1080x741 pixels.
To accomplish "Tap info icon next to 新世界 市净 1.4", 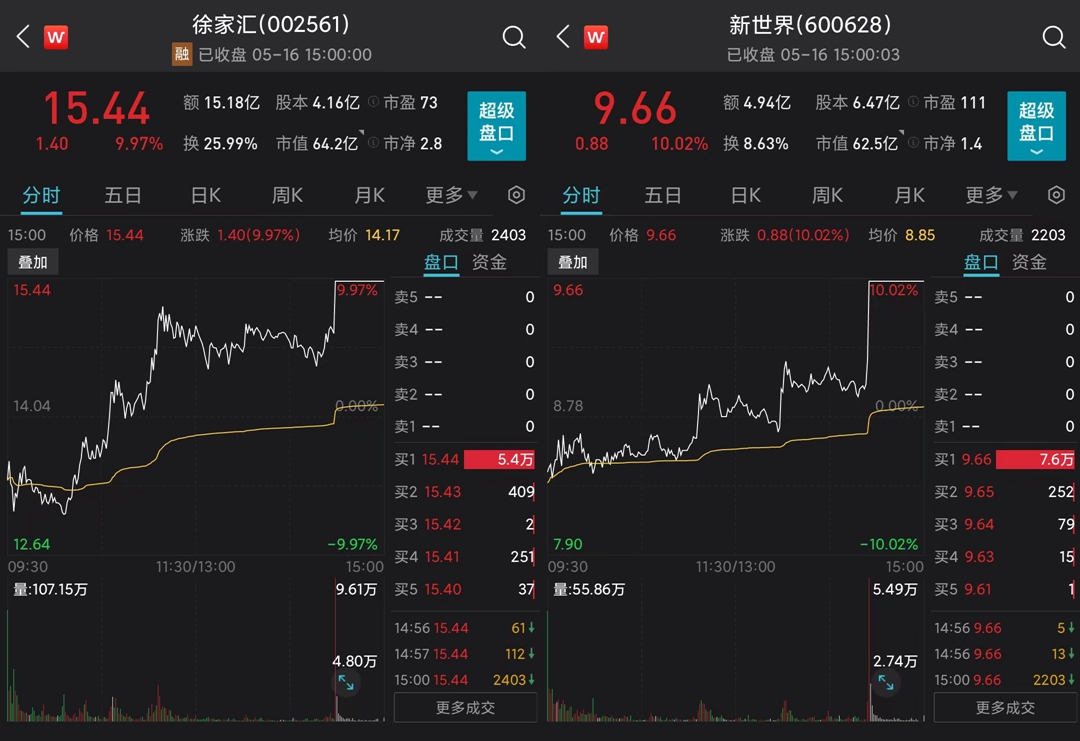I will tap(913, 143).
